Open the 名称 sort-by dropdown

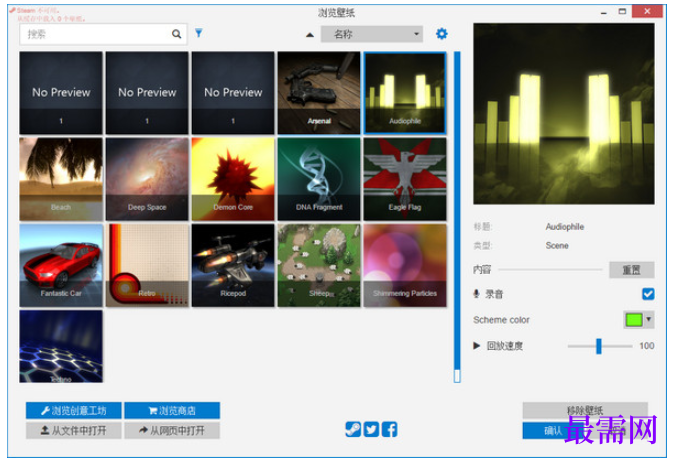372,34
